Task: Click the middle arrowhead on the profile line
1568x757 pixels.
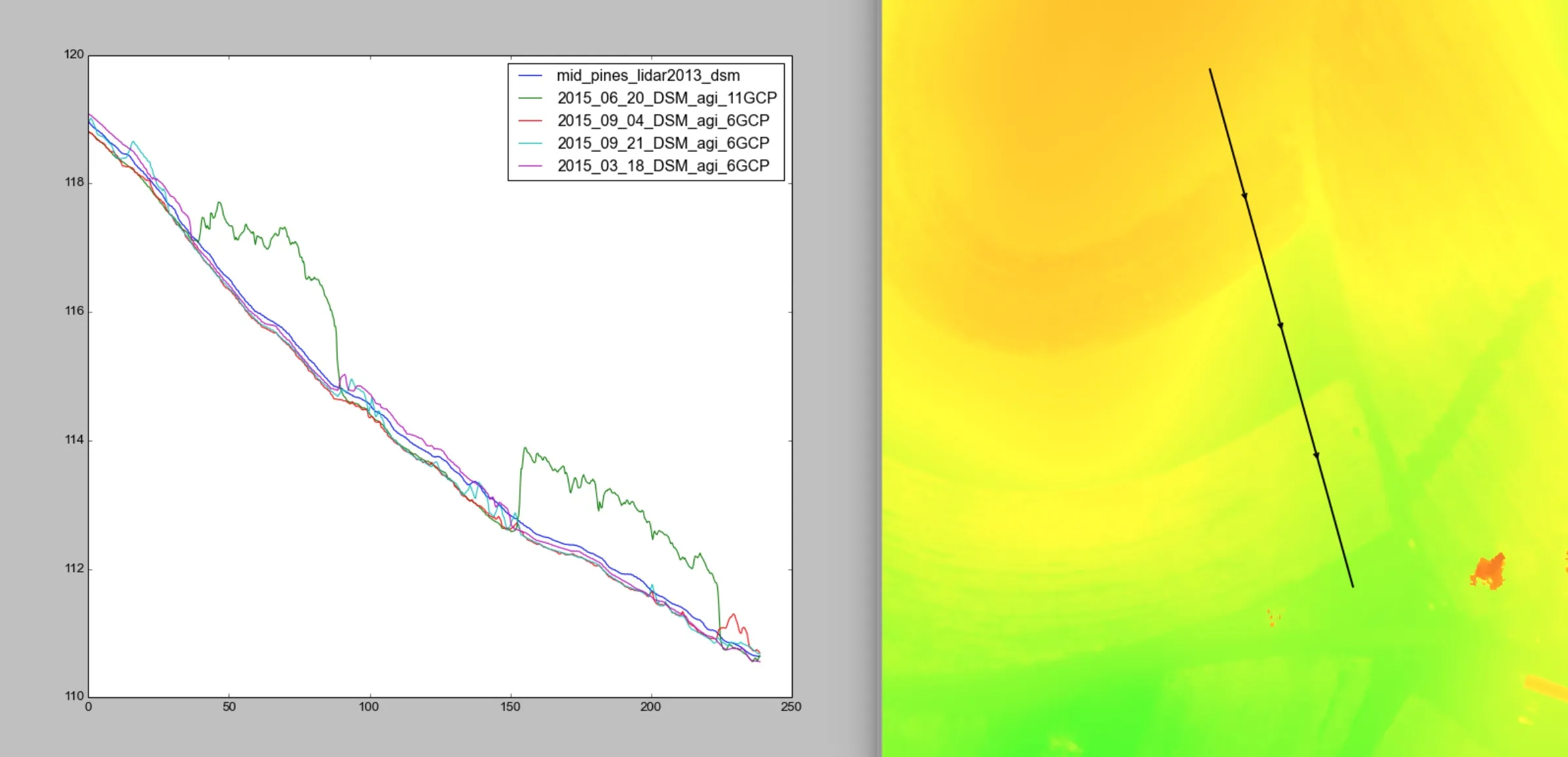Action: [x=1280, y=325]
